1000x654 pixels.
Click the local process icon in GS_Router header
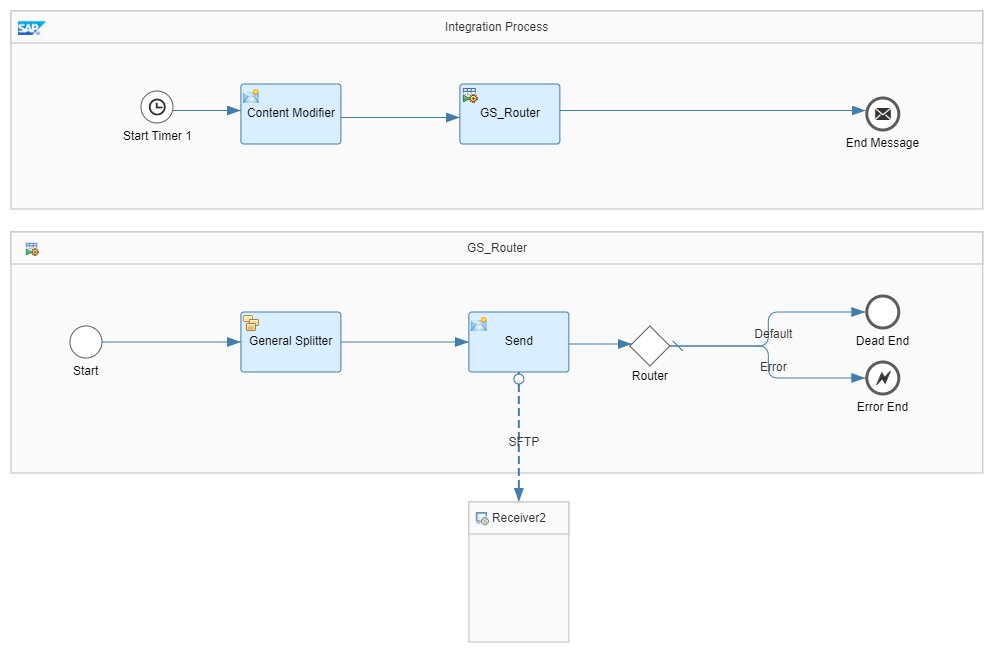[x=32, y=249]
